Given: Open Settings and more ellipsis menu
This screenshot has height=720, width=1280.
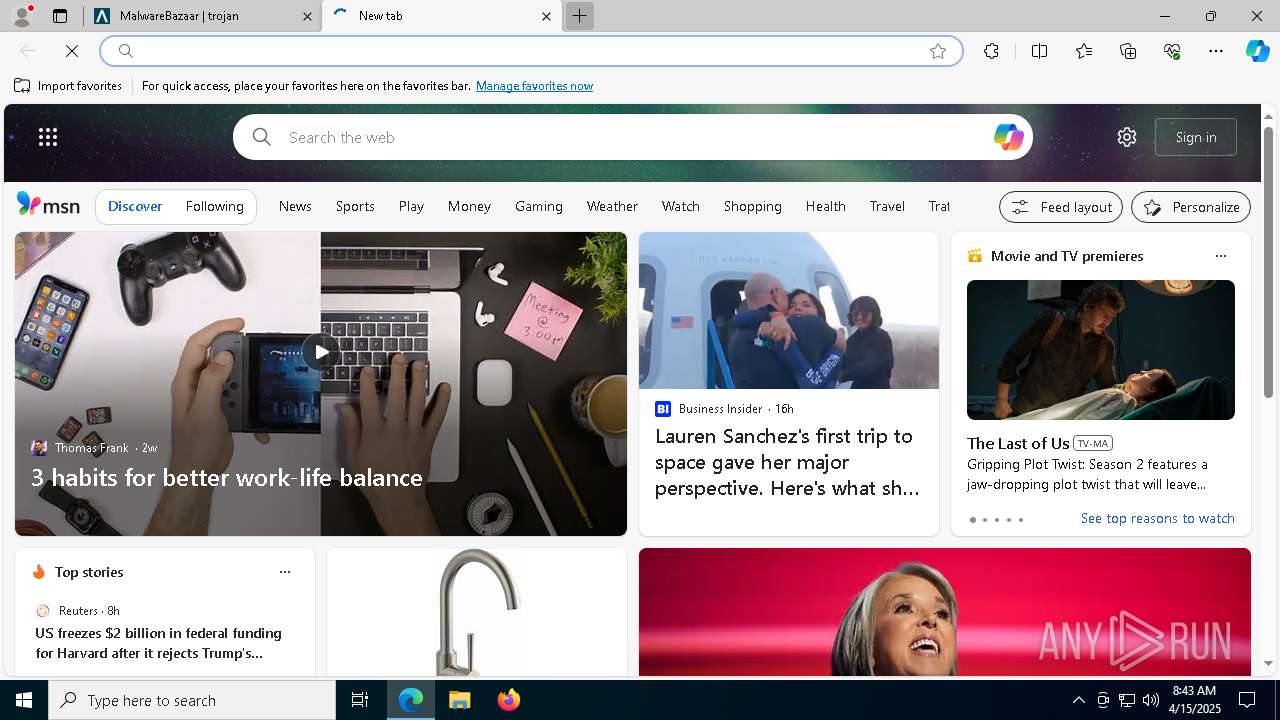Looking at the screenshot, I should 1216,51.
